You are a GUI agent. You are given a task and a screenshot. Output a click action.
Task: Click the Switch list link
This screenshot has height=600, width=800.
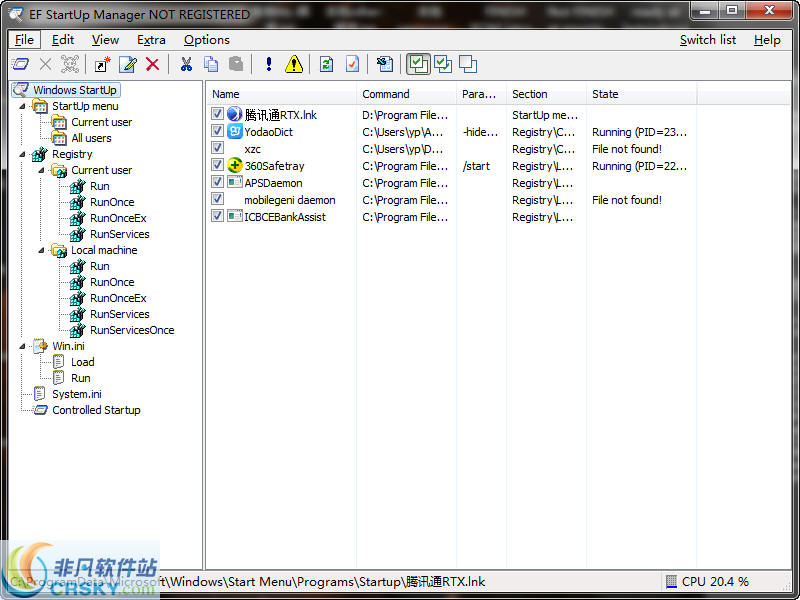[x=708, y=40]
